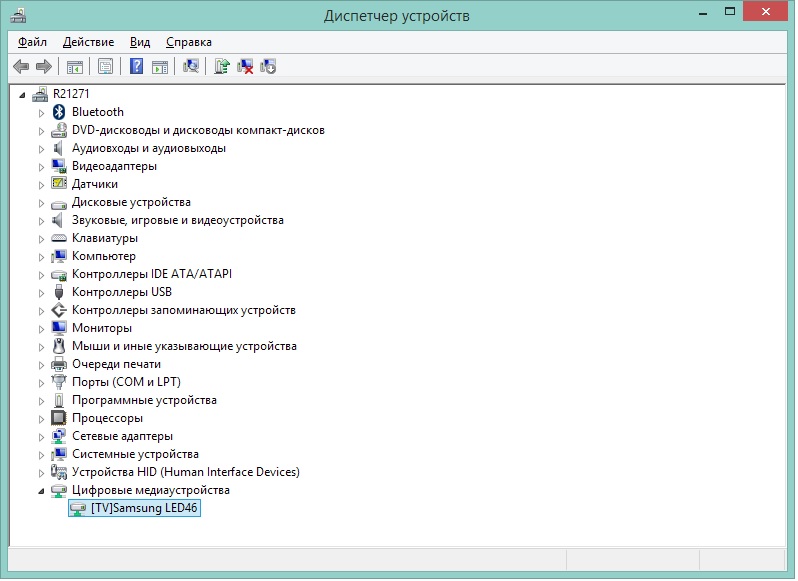Open the Properties toolbar icon
This screenshot has height=581, width=798.
pyautogui.click(x=105, y=67)
